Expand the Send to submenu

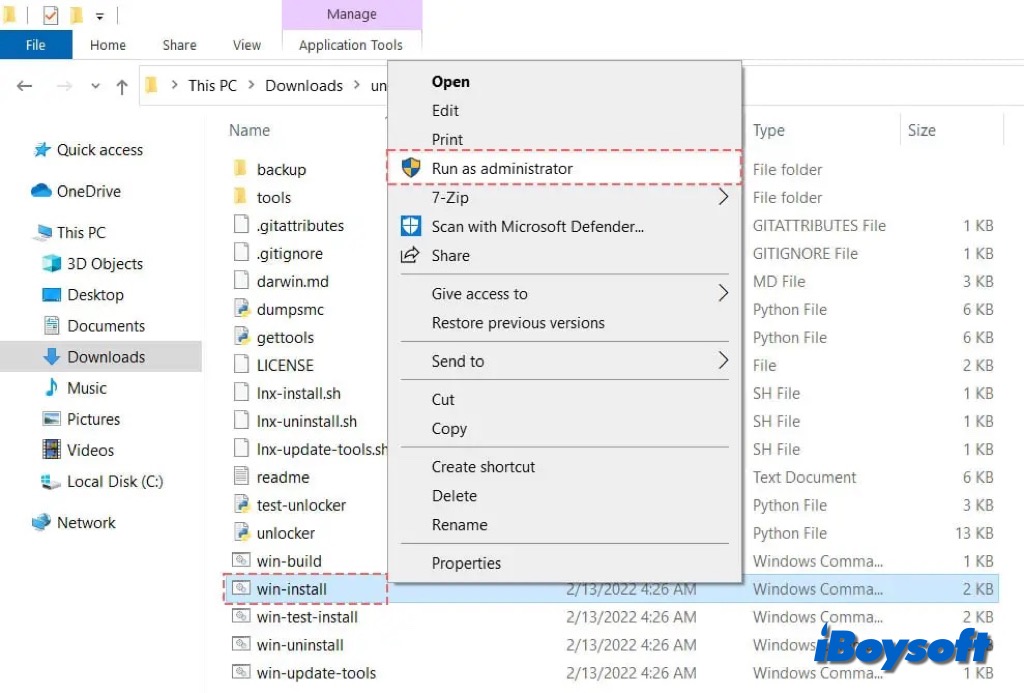pos(723,361)
